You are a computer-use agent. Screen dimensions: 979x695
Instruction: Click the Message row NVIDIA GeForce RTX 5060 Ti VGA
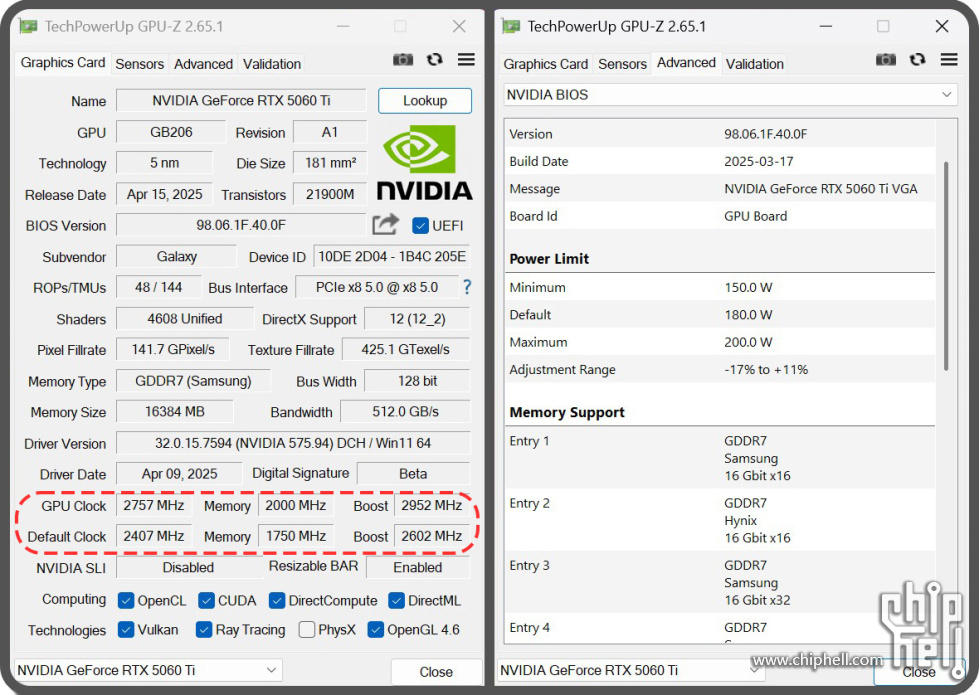click(720, 189)
